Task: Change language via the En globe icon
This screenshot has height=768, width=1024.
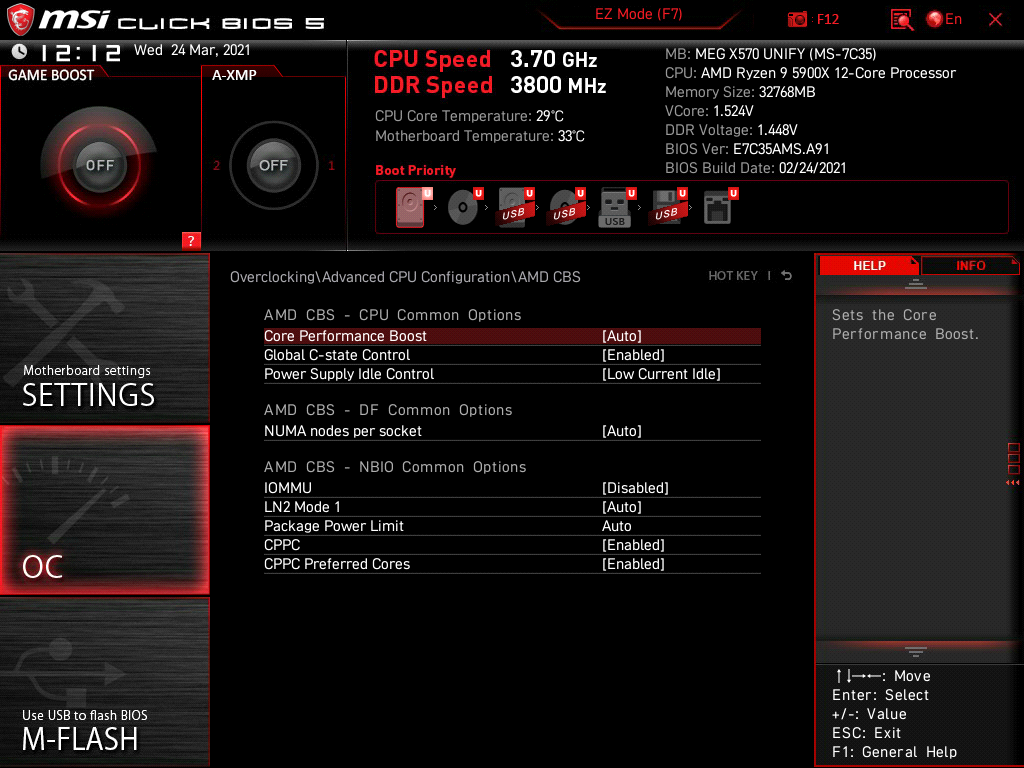Action: [x=944, y=19]
